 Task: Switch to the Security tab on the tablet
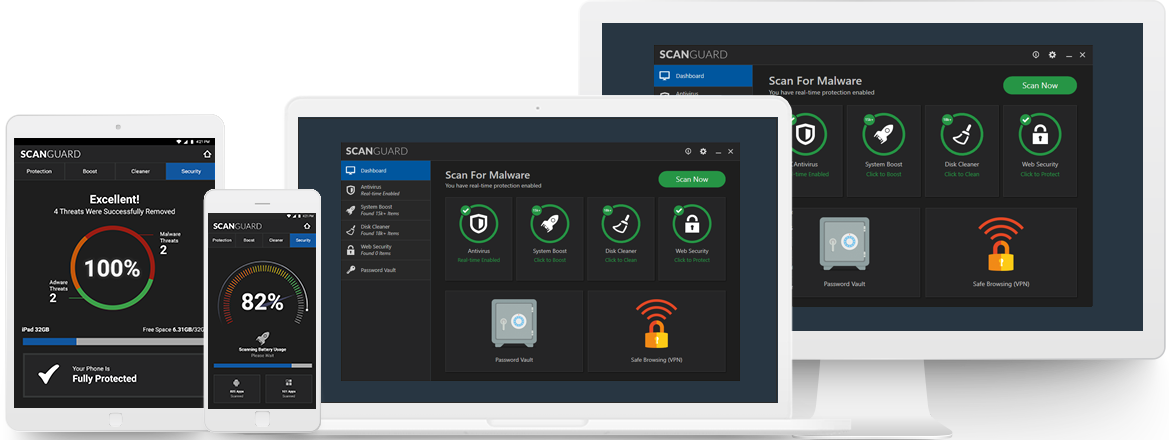click(191, 172)
